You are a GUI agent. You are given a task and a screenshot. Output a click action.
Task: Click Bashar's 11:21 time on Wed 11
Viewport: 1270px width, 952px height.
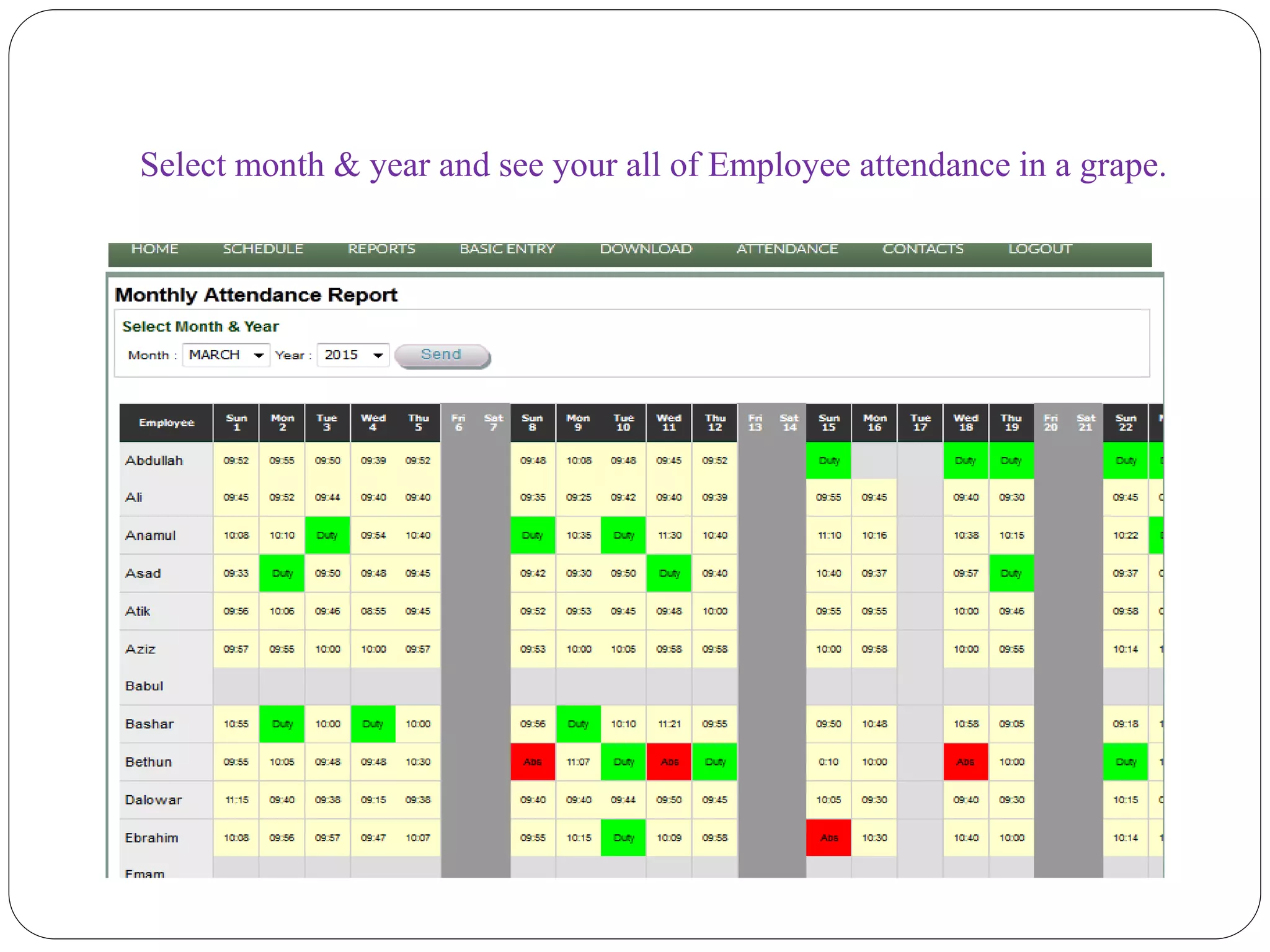pyautogui.click(x=669, y=724)
